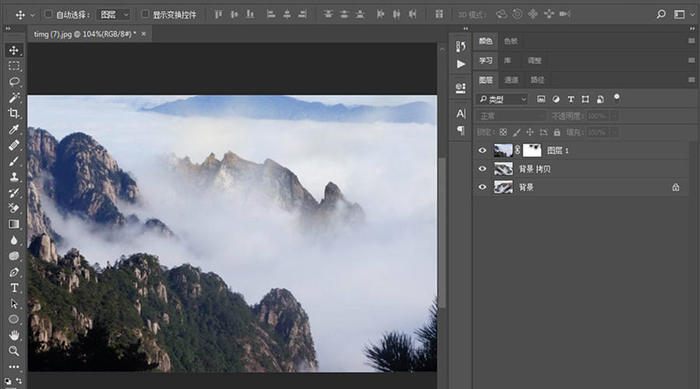Switch to the 通道 tab

click(x=511, y=80)
